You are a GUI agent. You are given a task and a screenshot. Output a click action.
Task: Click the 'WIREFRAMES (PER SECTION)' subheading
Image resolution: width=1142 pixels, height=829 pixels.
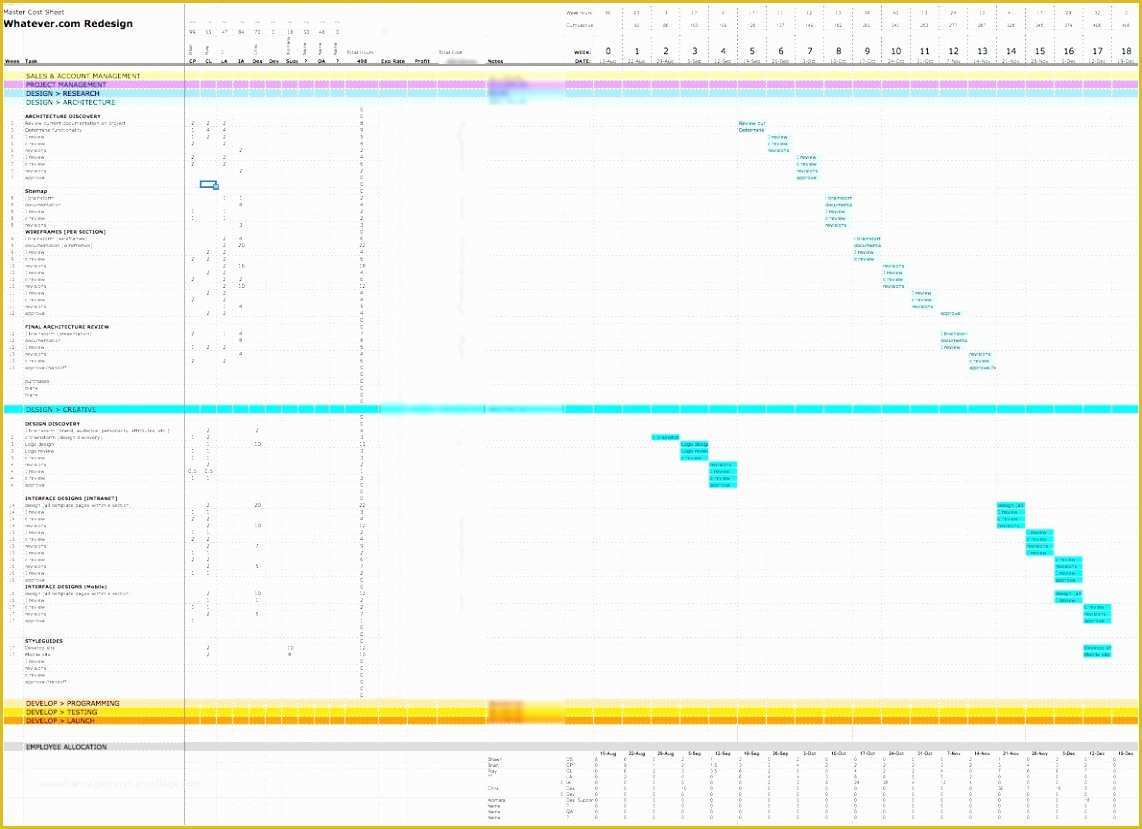point(66,232)
